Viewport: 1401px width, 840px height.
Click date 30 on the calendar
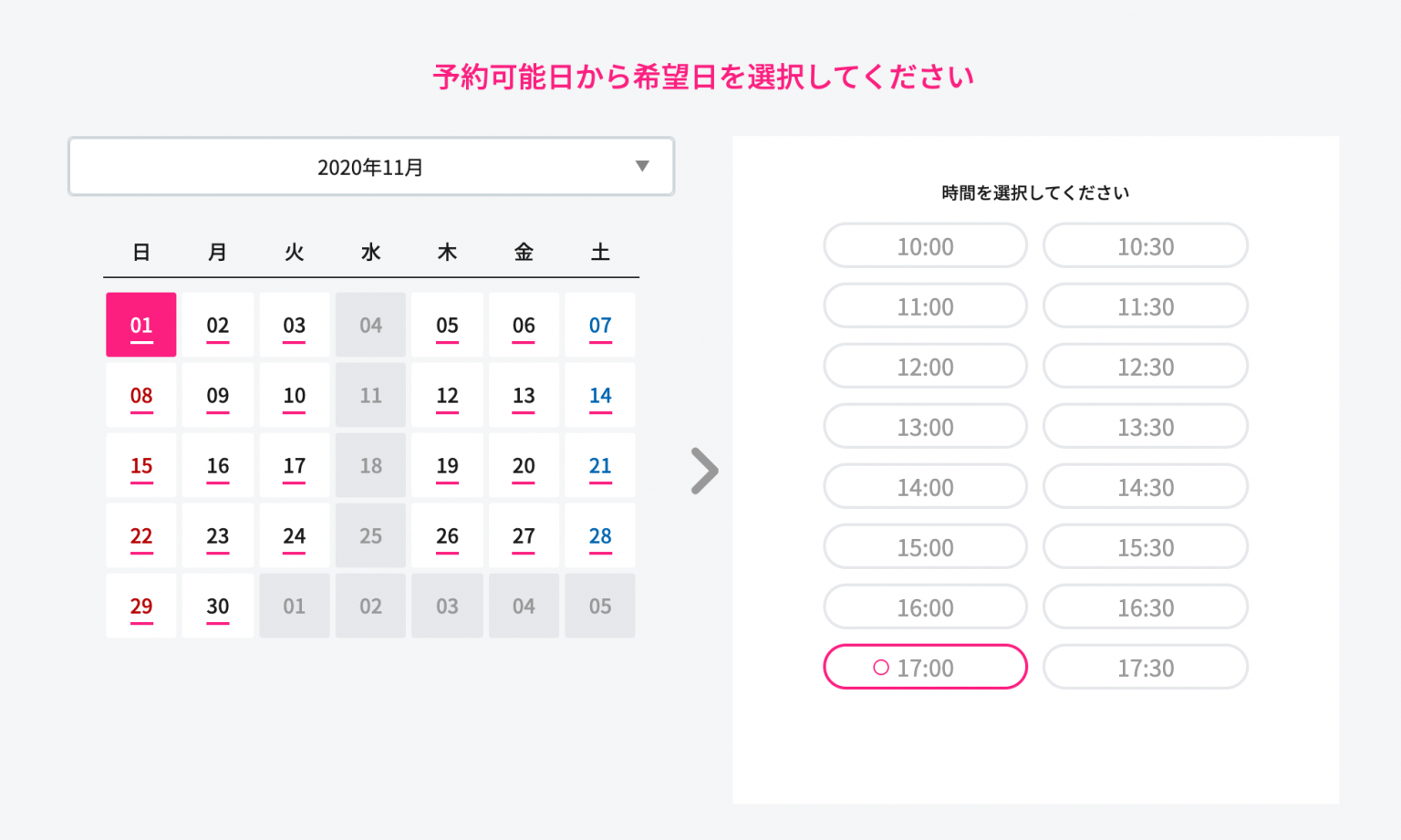(218, 607)
